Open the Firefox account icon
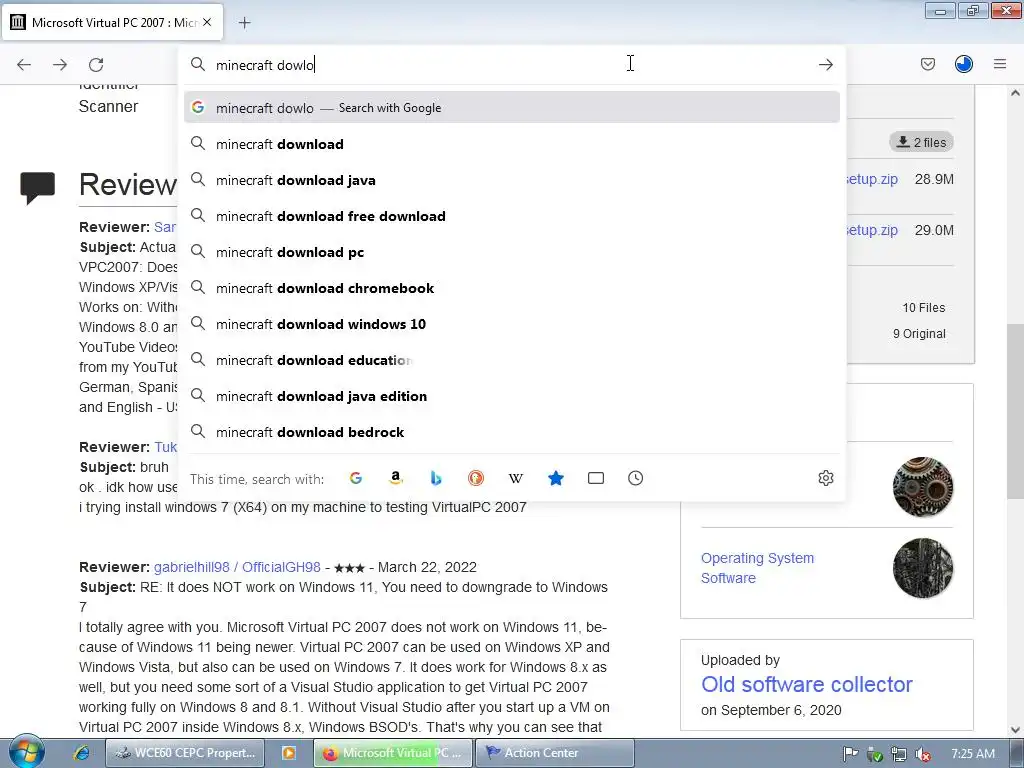This screenshot has height=768, width=1024. click(964, 64)
